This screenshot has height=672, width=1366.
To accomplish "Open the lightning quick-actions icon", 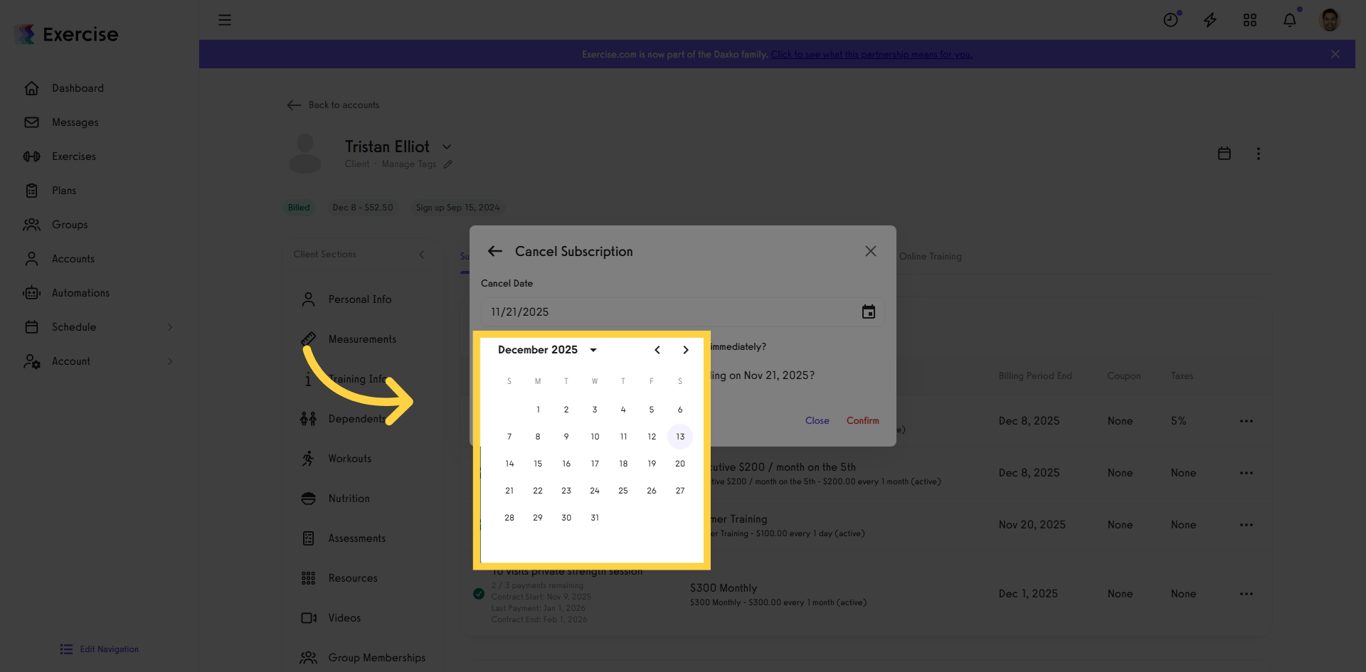I will (x=1210, y=19).
